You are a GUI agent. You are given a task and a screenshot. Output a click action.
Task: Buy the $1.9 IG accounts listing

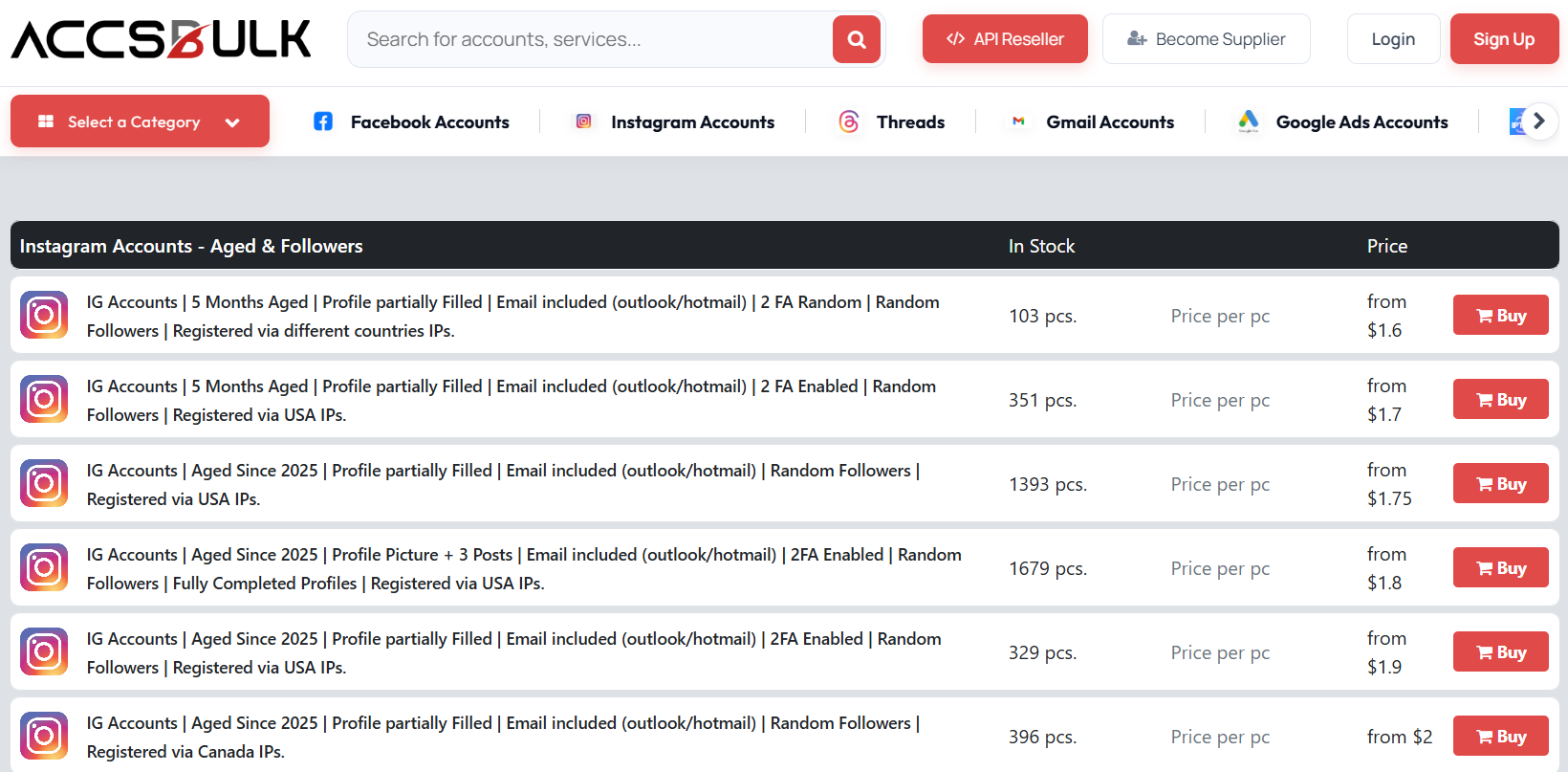click(x=1501, y=651)
